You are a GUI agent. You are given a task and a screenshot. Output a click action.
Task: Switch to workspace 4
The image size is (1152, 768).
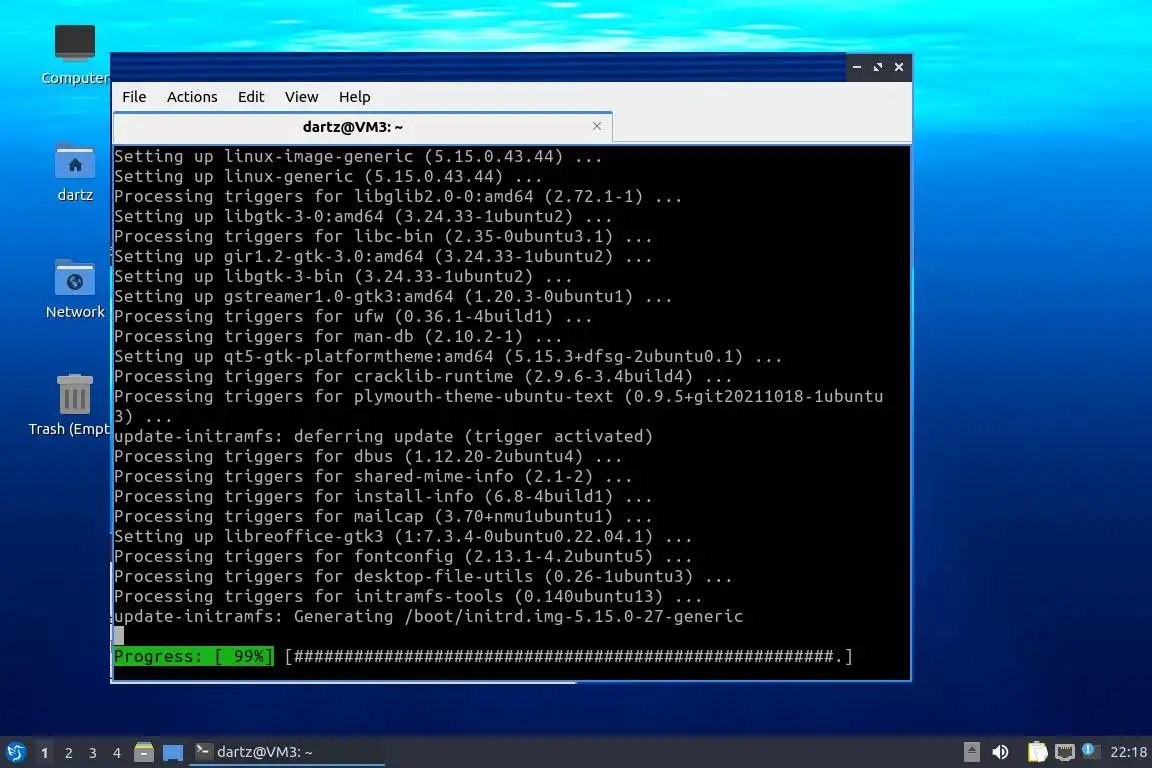pos(117,753)
